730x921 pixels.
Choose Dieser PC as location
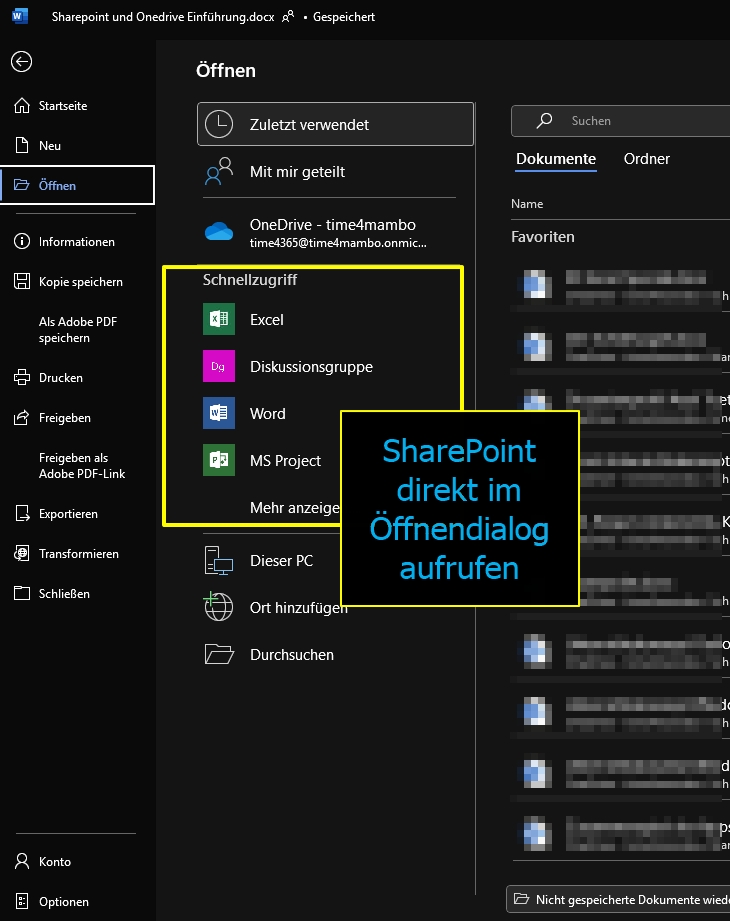coord(281,561)
